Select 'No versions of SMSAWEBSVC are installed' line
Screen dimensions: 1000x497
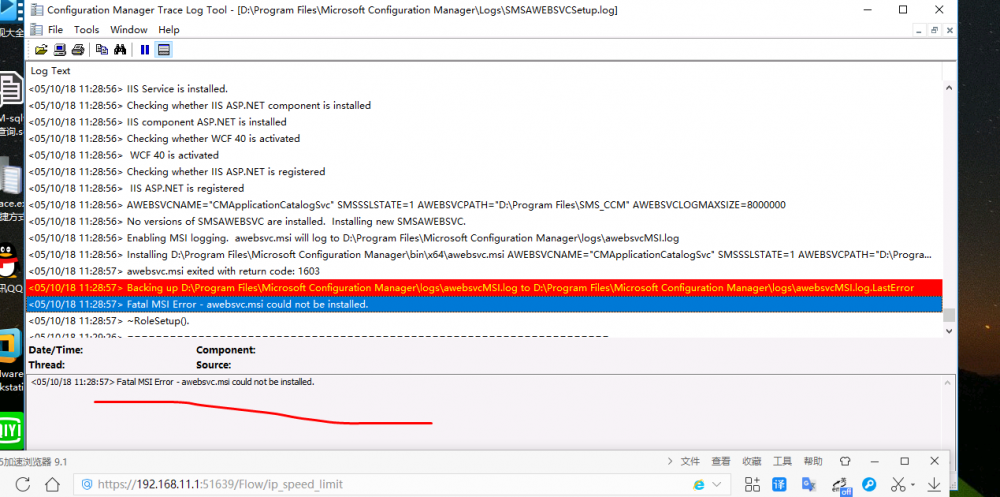(484, 221)
